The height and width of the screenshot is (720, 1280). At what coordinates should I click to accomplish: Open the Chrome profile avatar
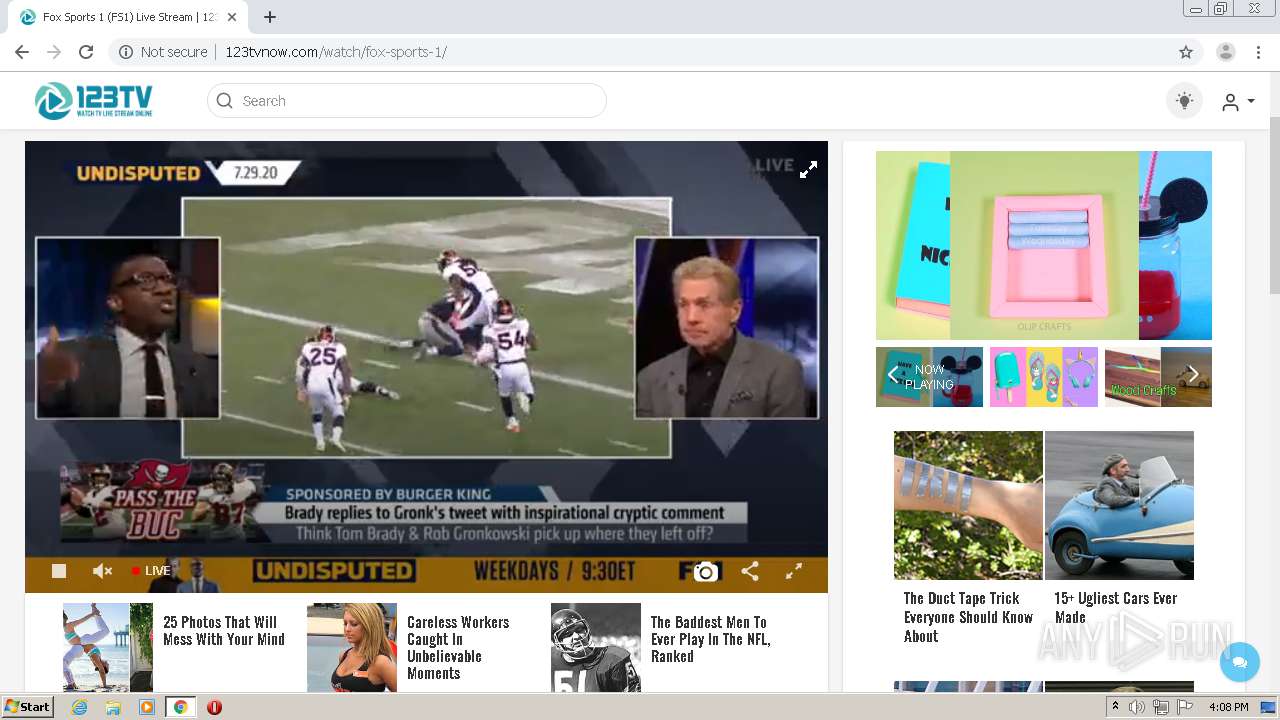pos(1225,52)
